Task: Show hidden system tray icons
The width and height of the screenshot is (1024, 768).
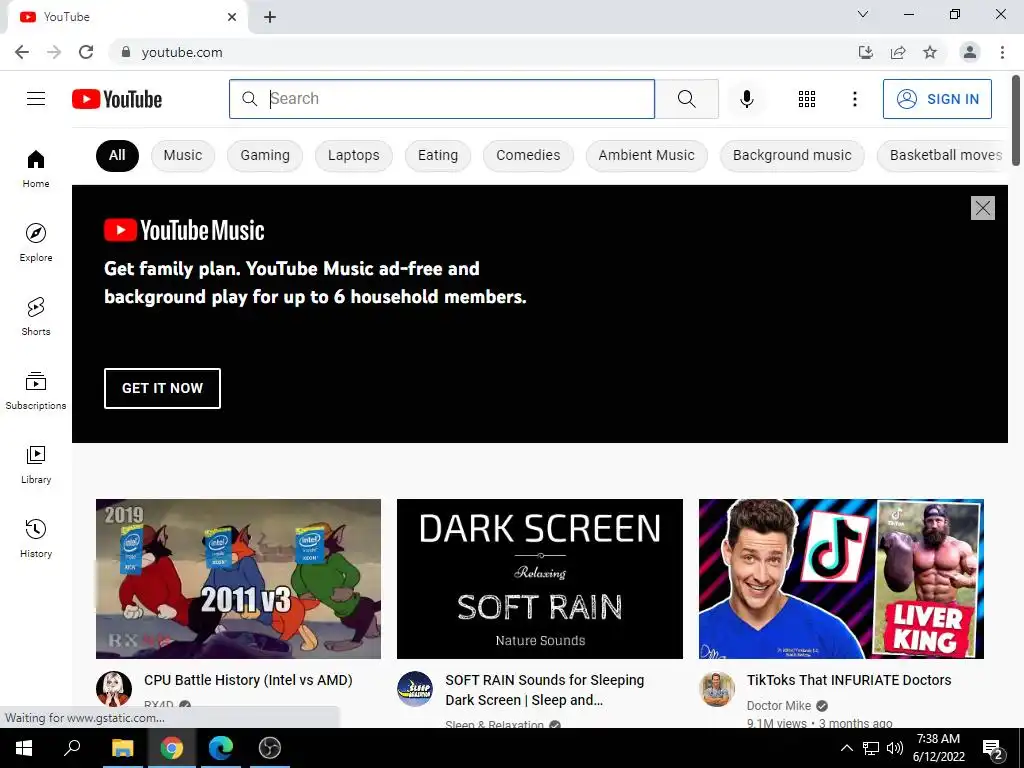Action: [846, 748]
